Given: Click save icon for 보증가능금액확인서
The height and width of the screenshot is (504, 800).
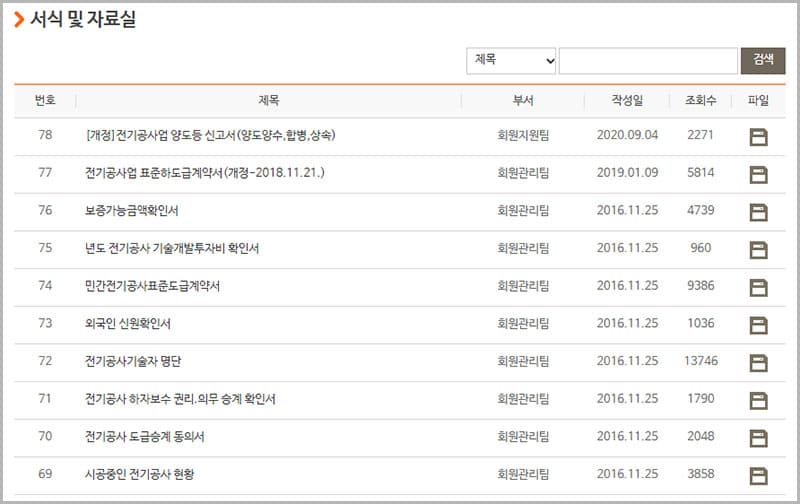Looking at the screenshot, I should point(758,211).
